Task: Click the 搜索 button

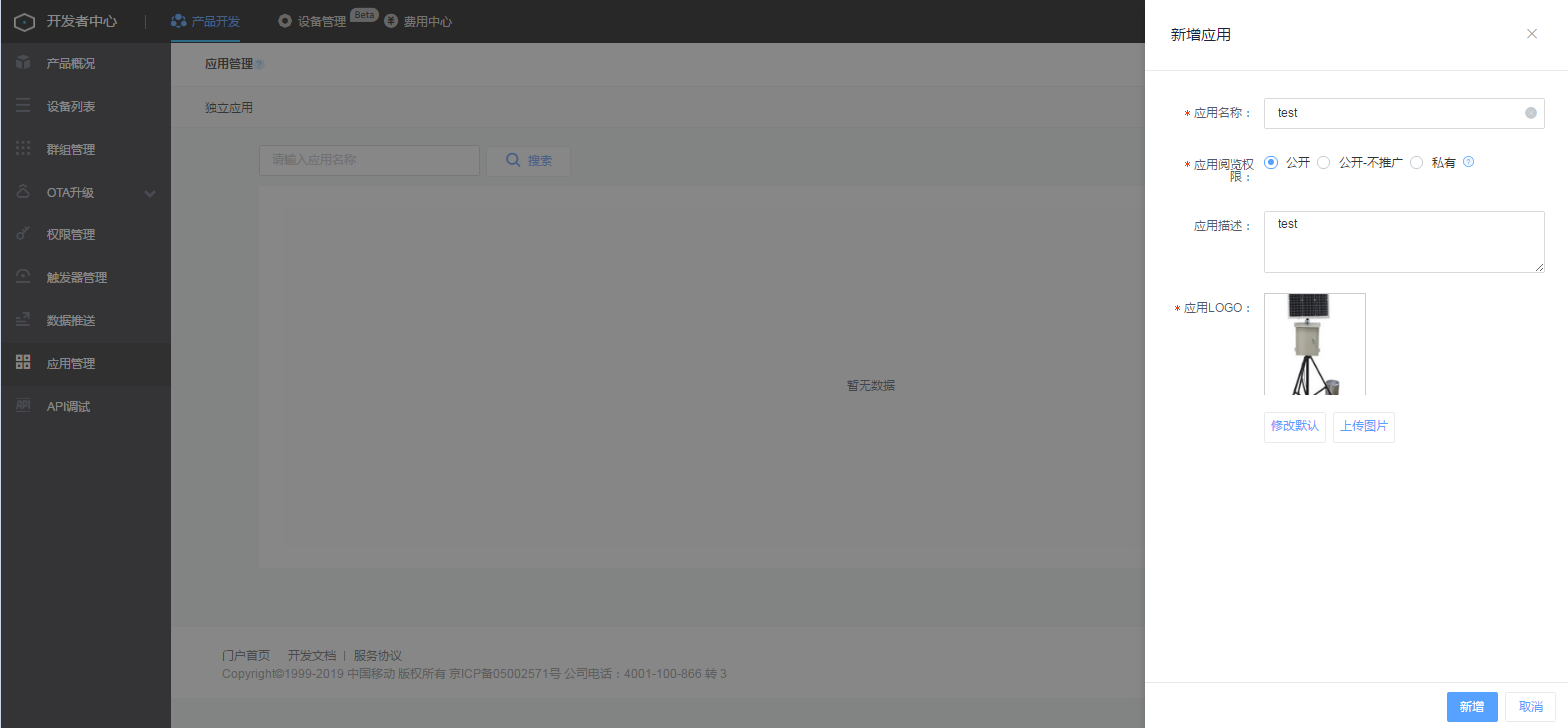Action: tap(528, 160)
